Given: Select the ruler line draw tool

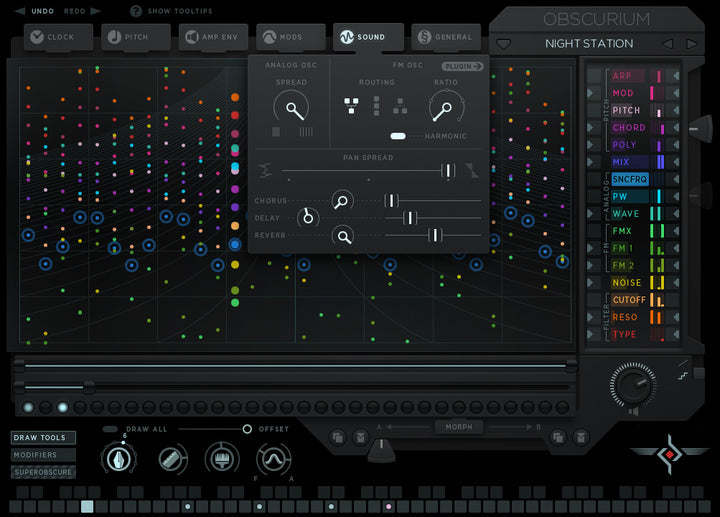Looking at the screenshot, I should point(171,459).
